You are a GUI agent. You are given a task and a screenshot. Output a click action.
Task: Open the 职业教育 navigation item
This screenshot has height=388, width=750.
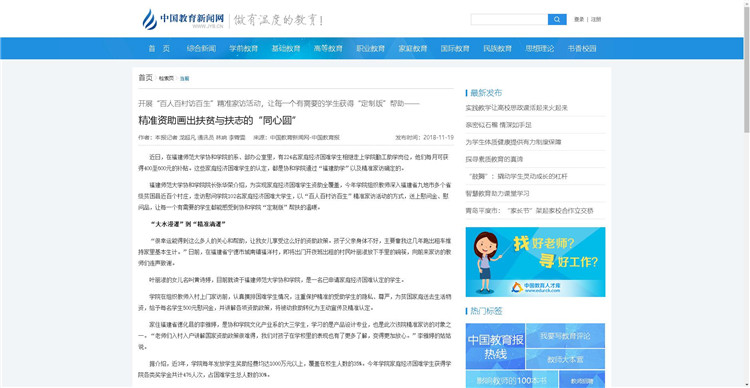370,48
